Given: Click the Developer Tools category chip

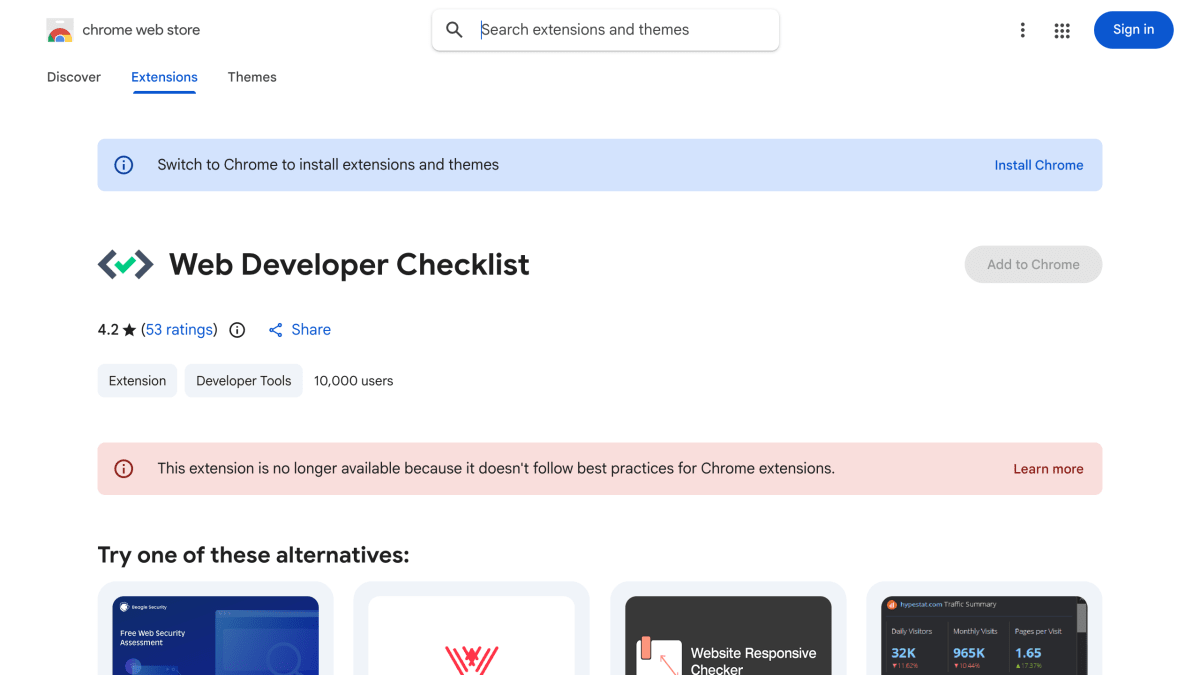Looking at the screenshot, I should (x=243, y=381).
